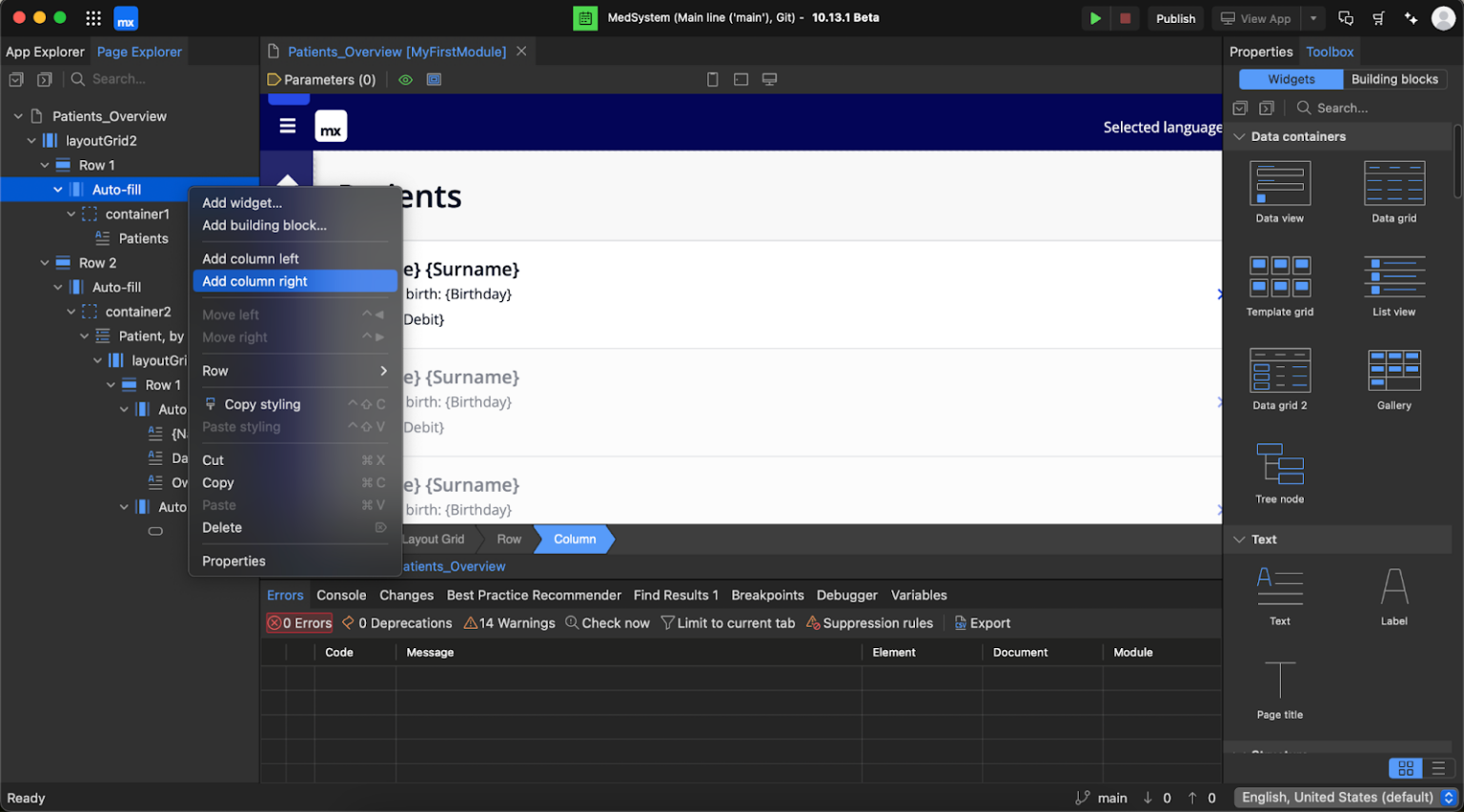Click the Publish button
Viewport: 1464px width, 812px height.
1175,17
